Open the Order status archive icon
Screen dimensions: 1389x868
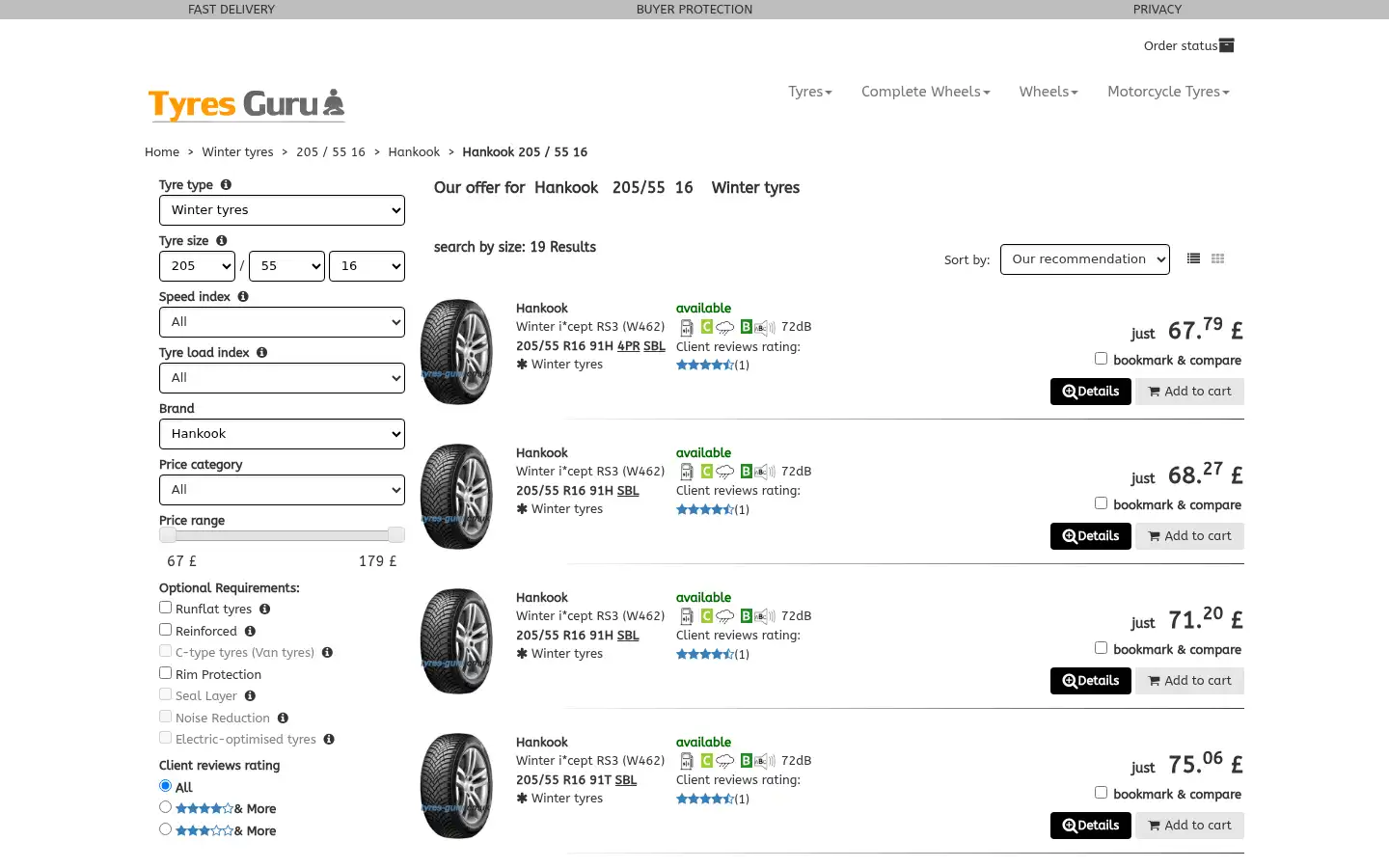(1227, 45)
